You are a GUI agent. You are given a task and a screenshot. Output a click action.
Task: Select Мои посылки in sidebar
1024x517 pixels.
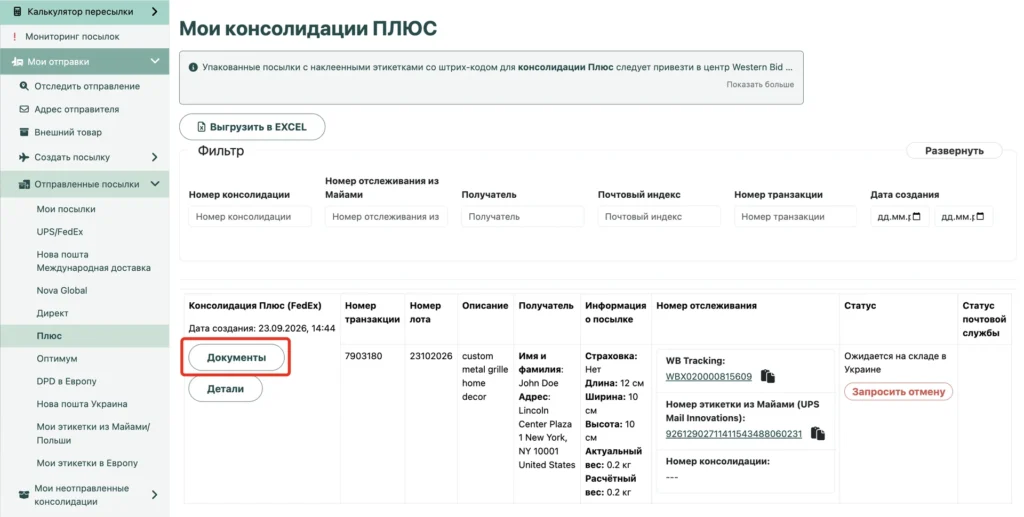point(66,209)
